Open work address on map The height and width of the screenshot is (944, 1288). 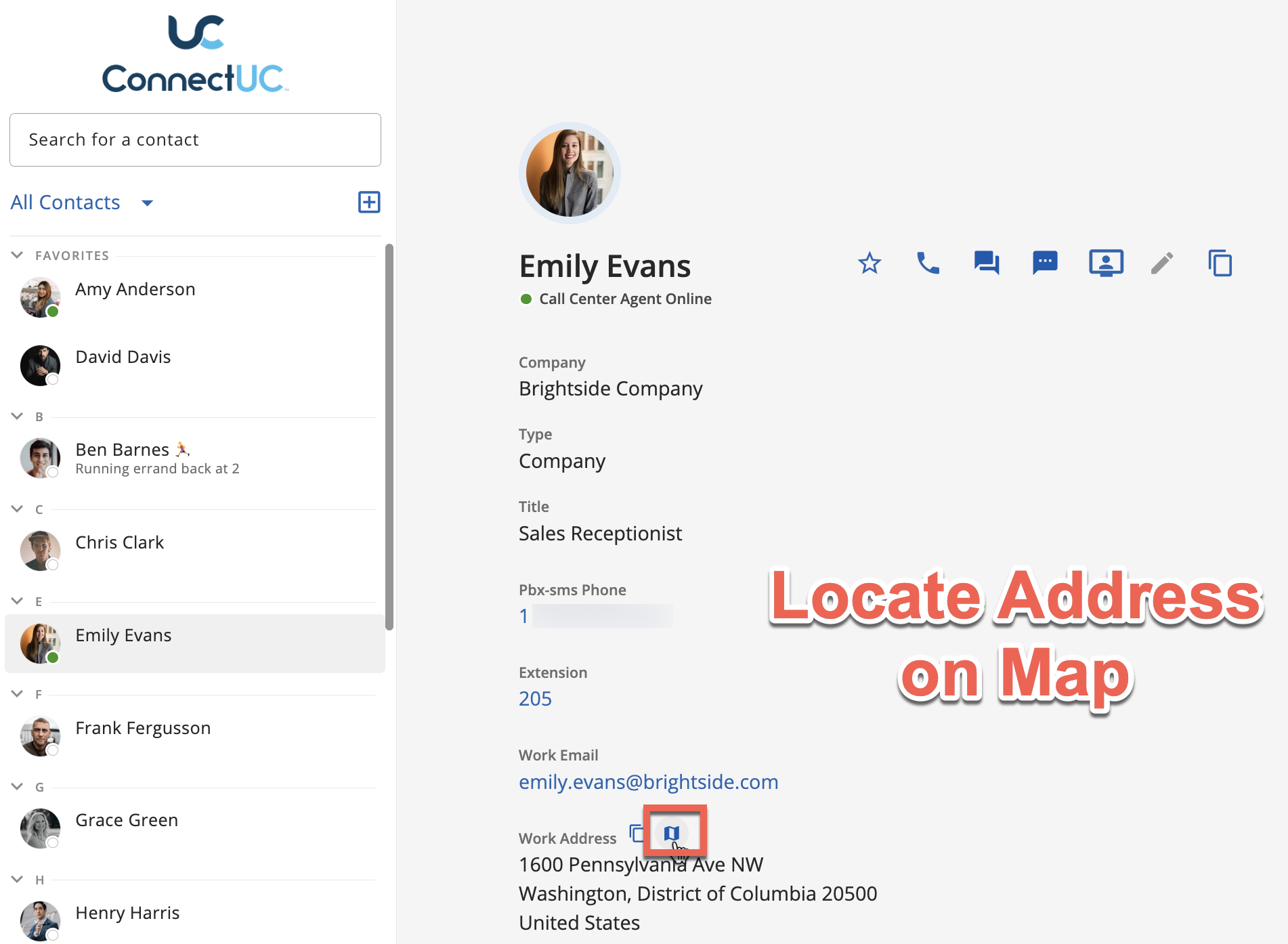[x=671, y=833]
